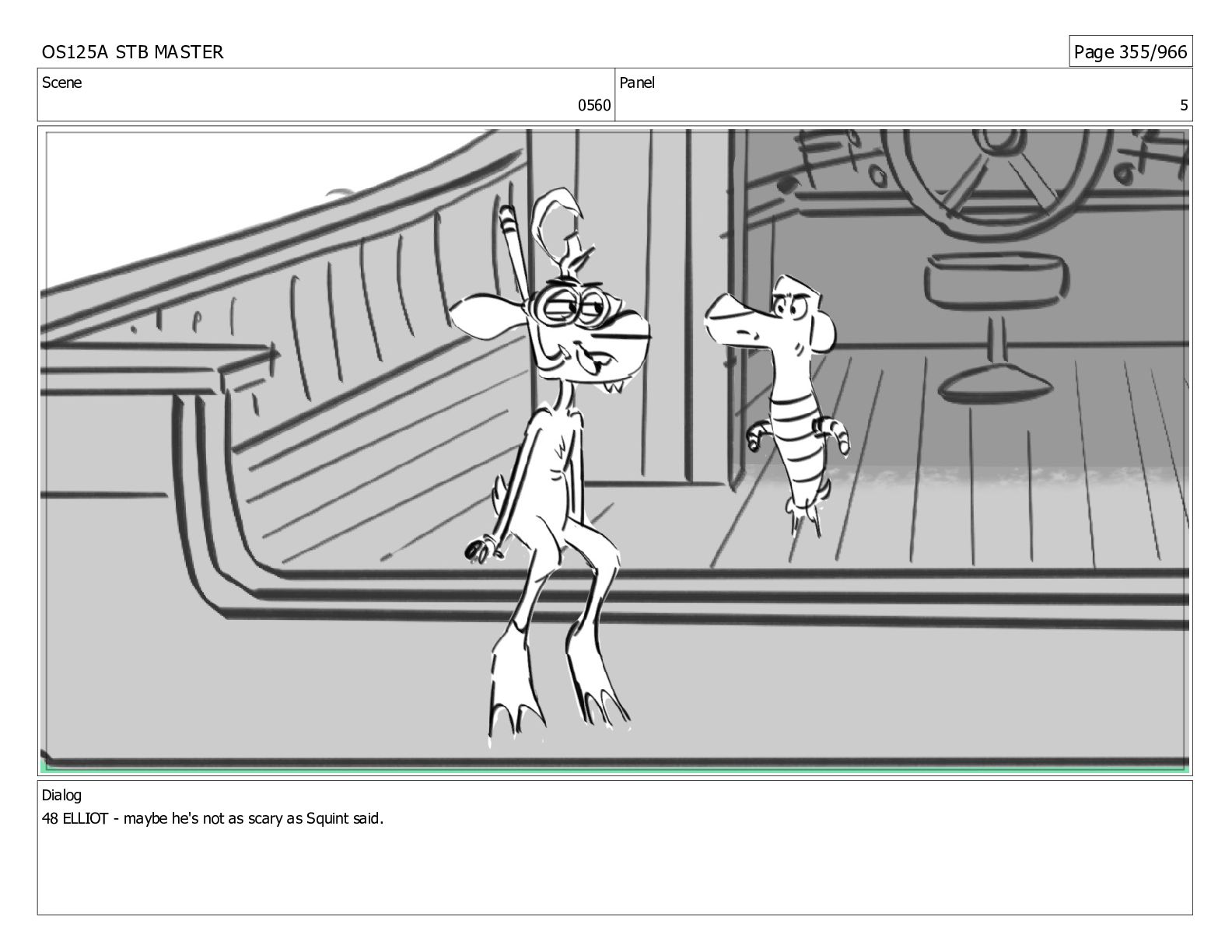Click the Scene label
Viewport: 1232px width, 952px height.
pos(61,82)
